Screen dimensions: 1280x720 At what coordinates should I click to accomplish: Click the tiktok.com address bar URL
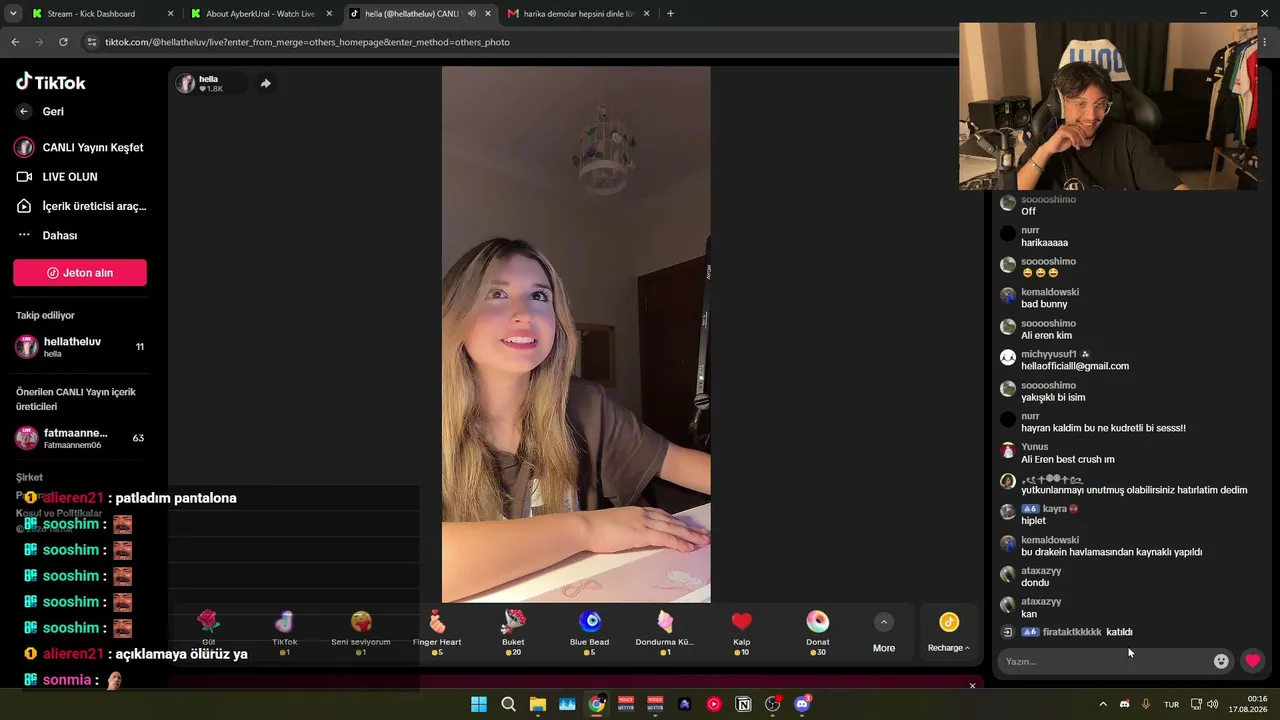(307, 42)
